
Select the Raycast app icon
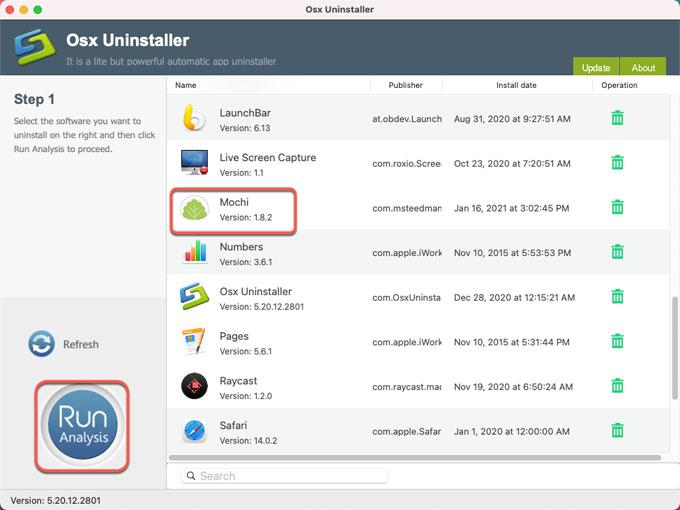(x=194, y=386)
